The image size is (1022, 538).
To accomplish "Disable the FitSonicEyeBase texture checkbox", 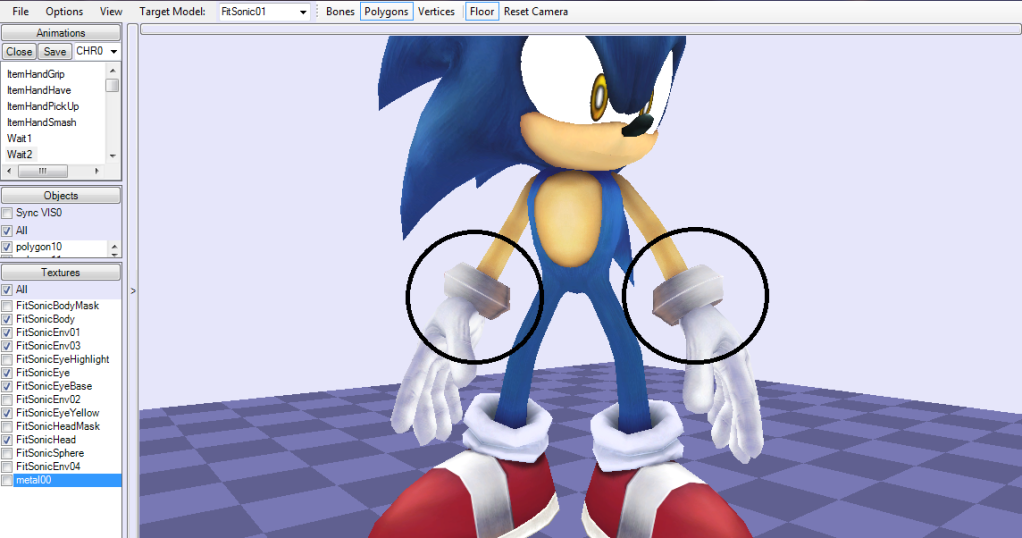I will 7,386.
